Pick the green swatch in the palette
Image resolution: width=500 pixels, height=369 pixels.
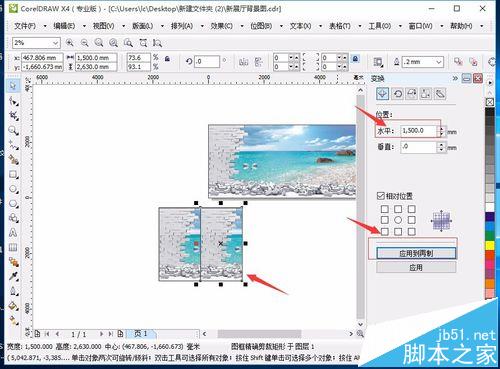[490, 236]
